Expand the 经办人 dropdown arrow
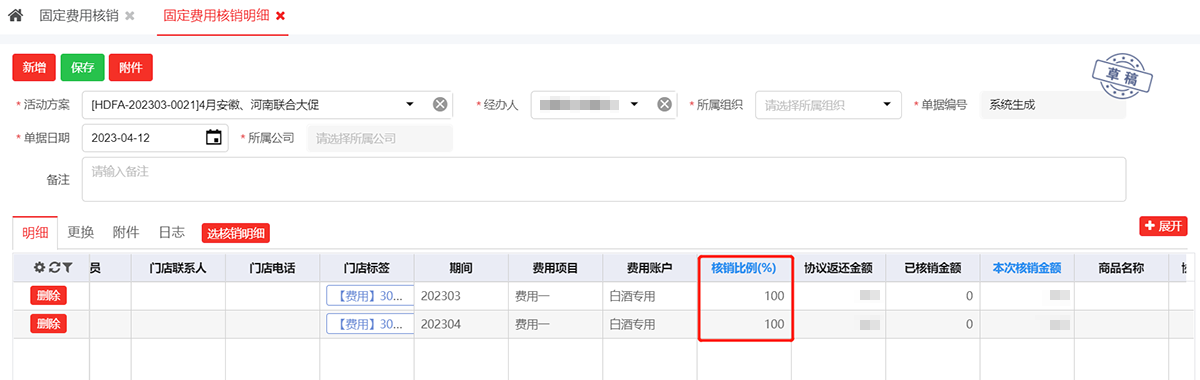Viewport: 1200px width, 380px height. coord(634,104)
